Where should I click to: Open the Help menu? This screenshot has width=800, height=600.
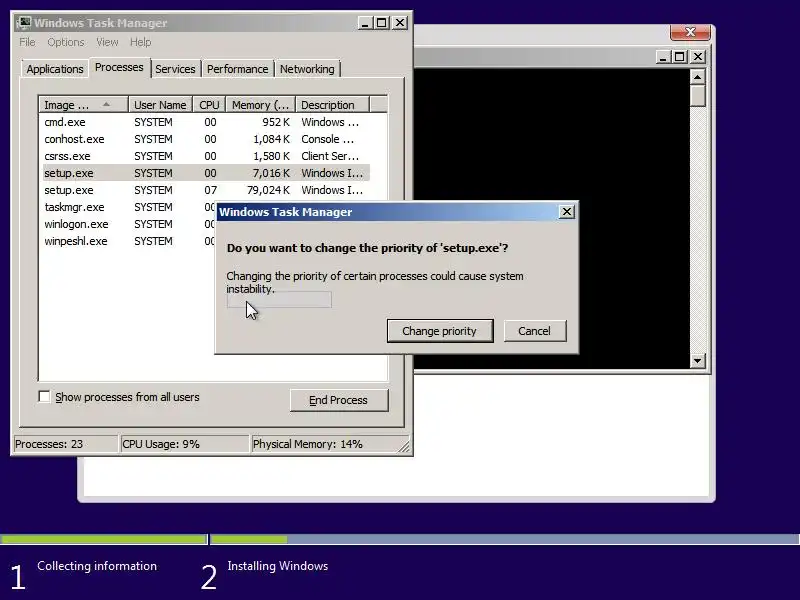click(140, 42)
